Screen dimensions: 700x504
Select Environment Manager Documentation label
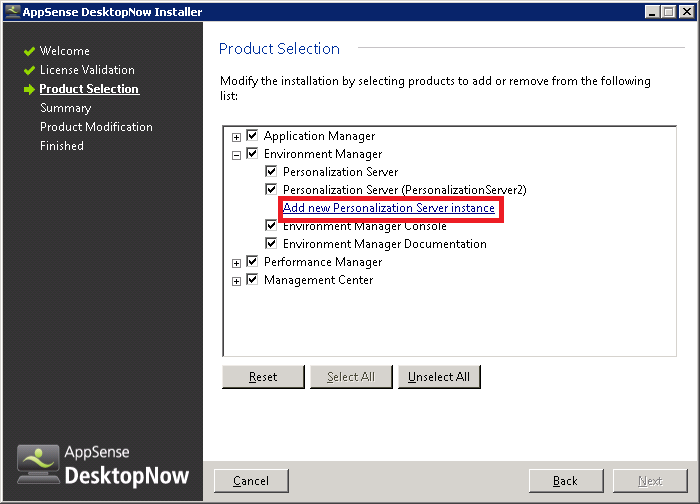pos(384,244)
